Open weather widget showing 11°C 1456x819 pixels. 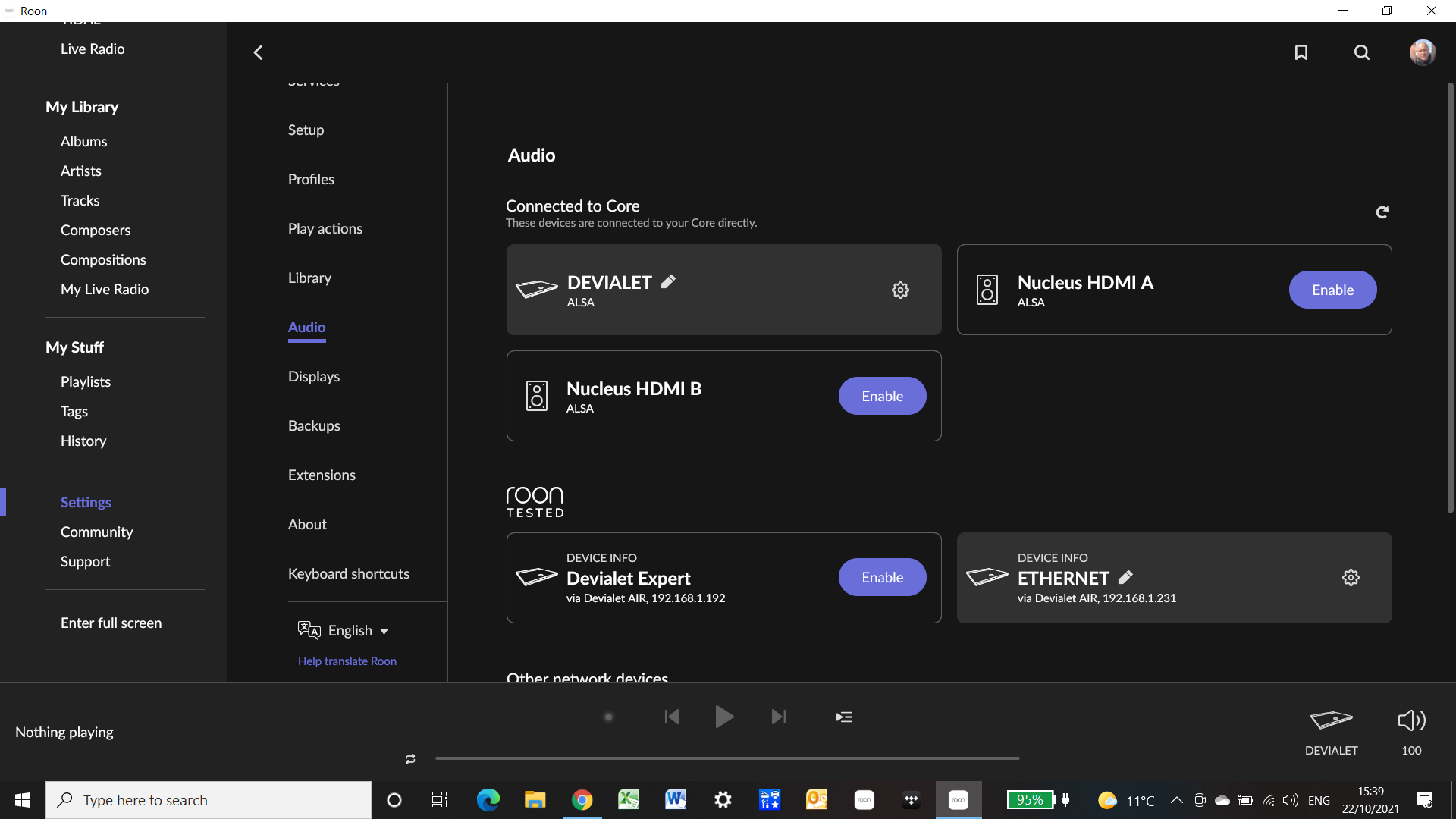[x=1126, y=800]
